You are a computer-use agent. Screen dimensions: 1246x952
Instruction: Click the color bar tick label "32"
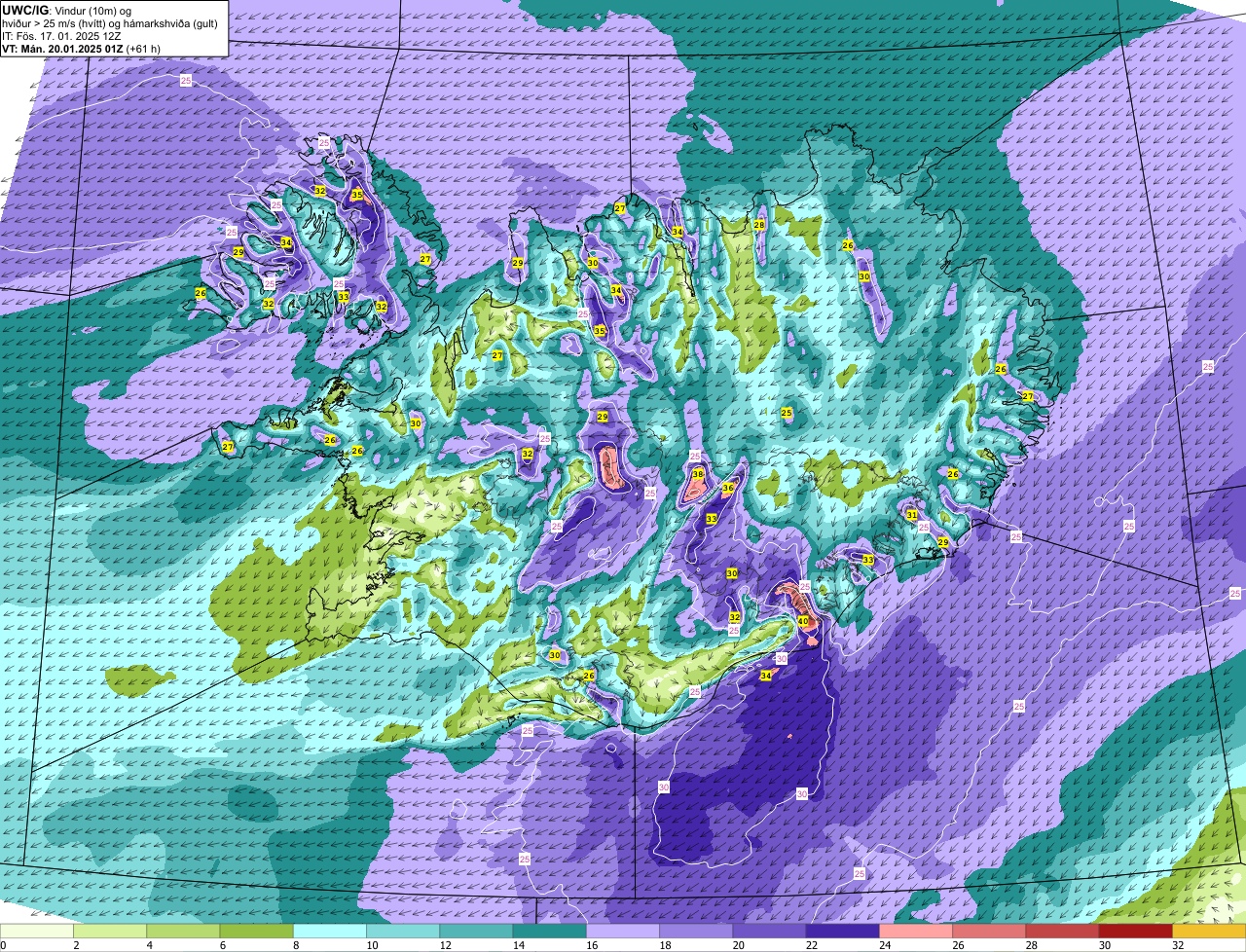1178,945
